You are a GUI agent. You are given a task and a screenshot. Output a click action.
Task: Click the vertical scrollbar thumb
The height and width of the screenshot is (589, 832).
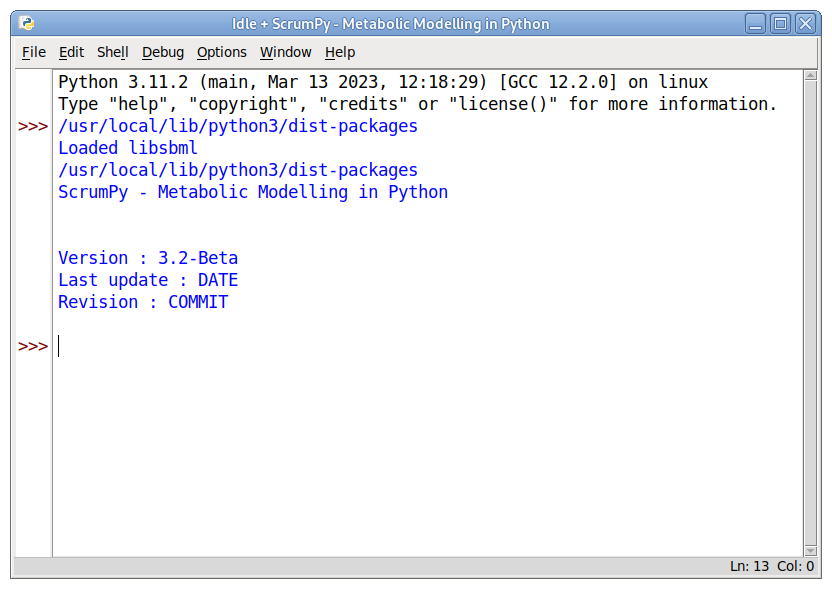pyautogui.click(x=810, y=312)
